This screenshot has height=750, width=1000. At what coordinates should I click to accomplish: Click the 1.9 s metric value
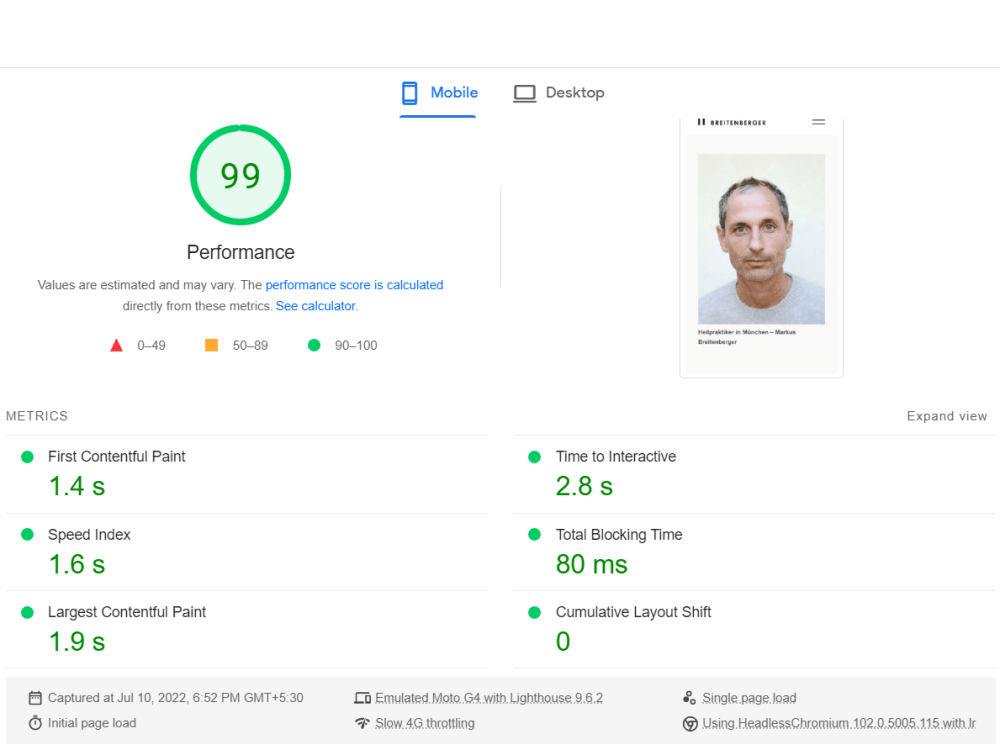coord(77,642)
